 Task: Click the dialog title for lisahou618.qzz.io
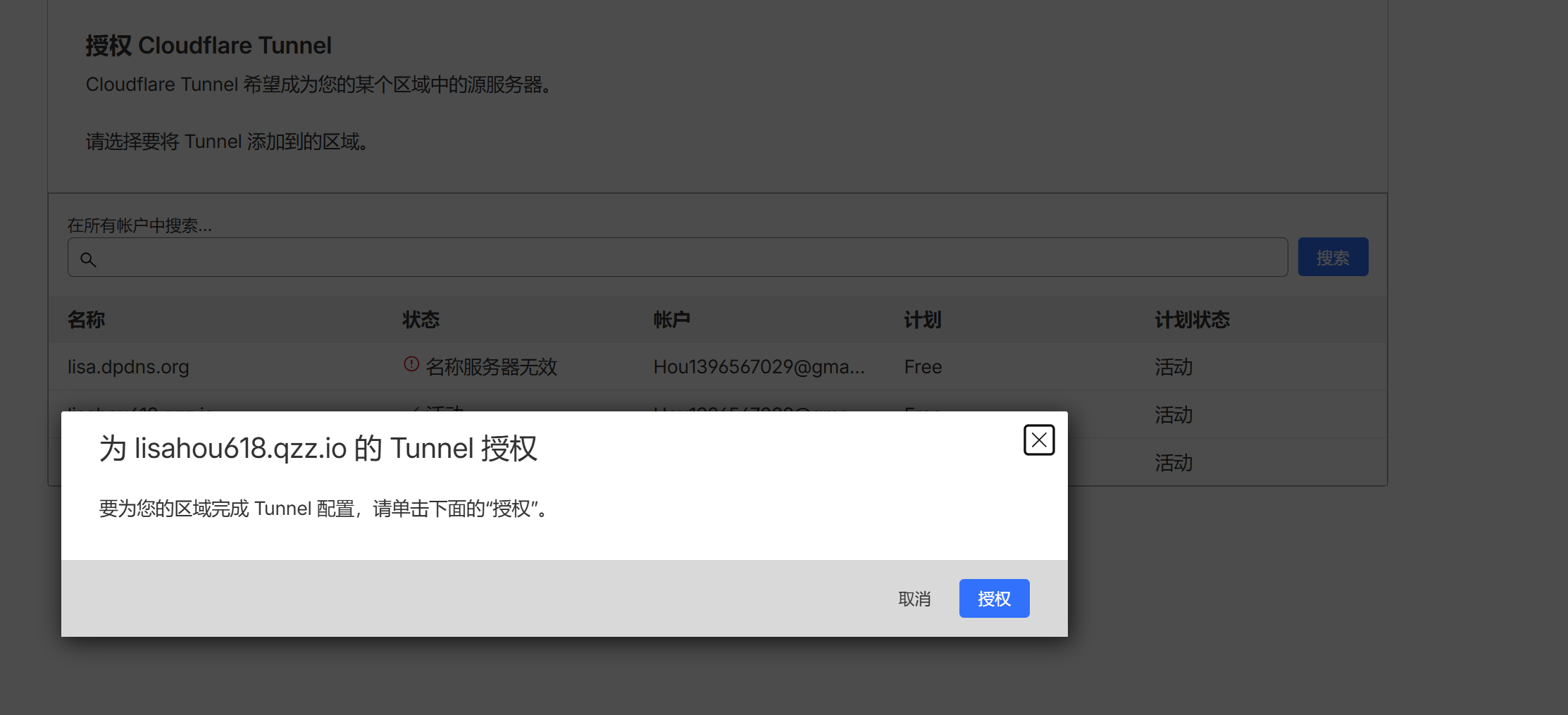pyautogui.click(x=318, y=449)
